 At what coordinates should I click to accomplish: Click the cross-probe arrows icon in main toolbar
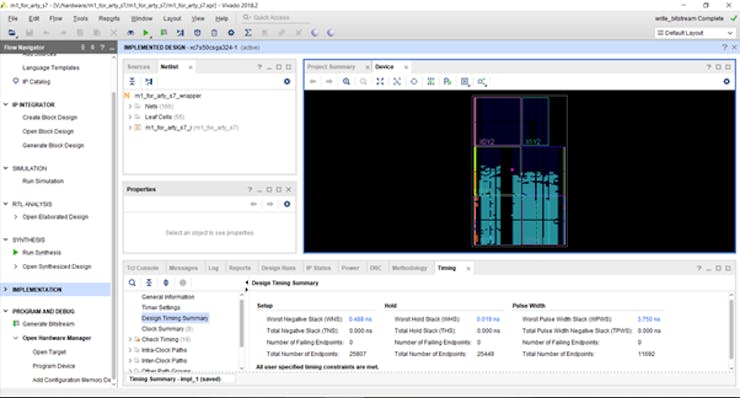[x=180, y=33]
